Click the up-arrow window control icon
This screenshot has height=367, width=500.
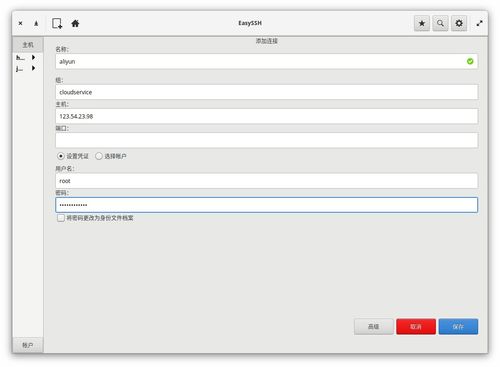coord(36,23)
